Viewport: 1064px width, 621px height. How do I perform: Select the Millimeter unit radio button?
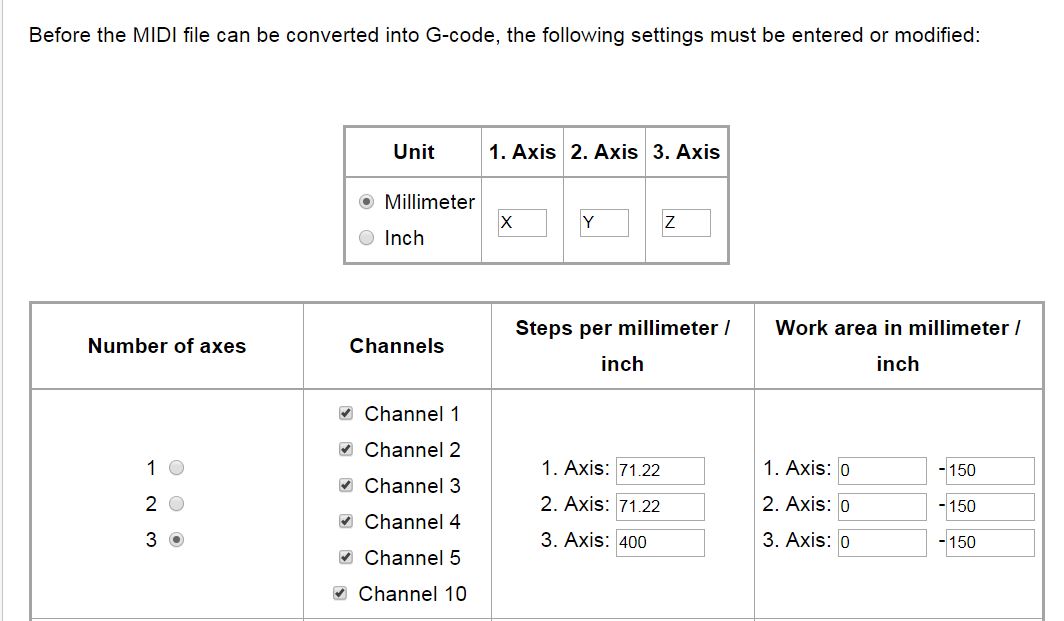367,202
